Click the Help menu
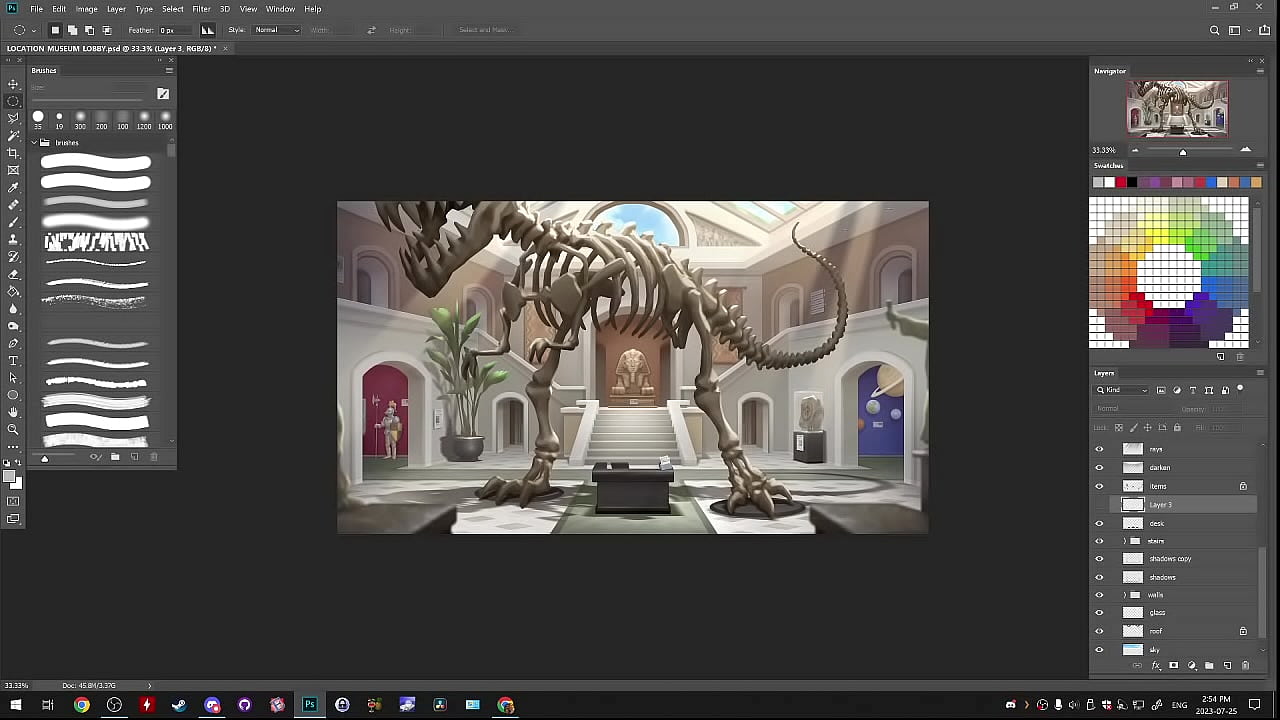 click(313, 9)
